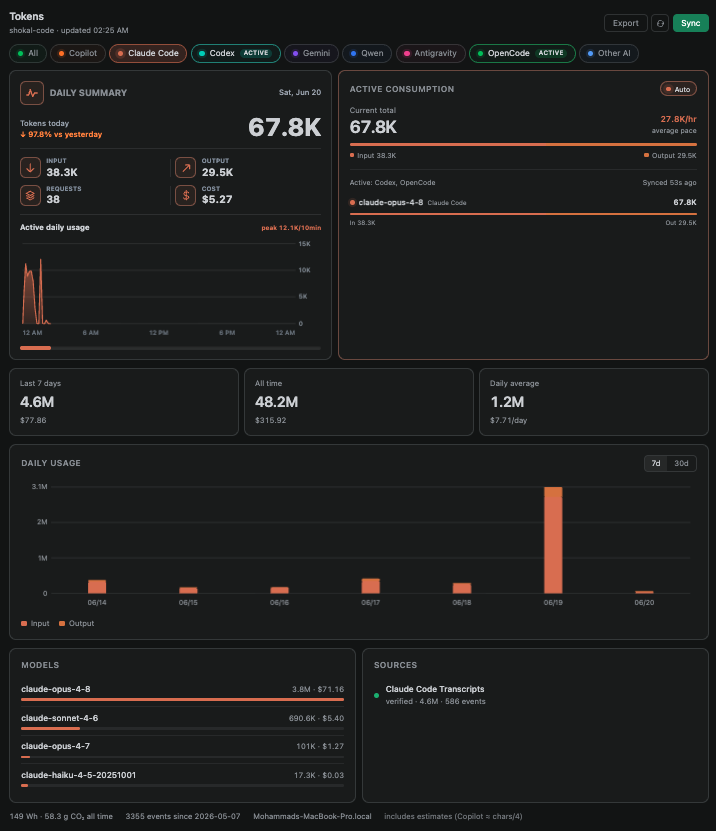Click the Daily Summary pulse icon

(x=32, y=93)
